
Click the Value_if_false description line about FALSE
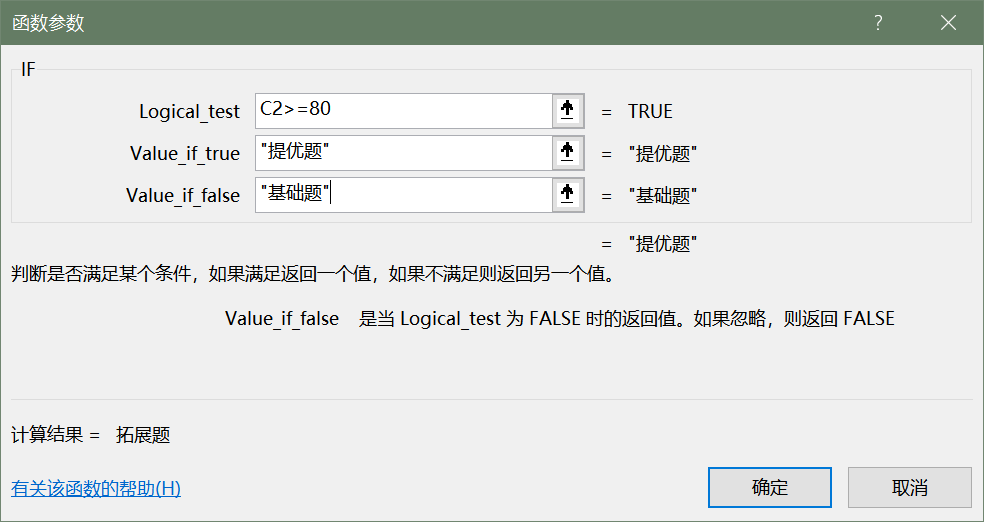(x=559, y=319)
